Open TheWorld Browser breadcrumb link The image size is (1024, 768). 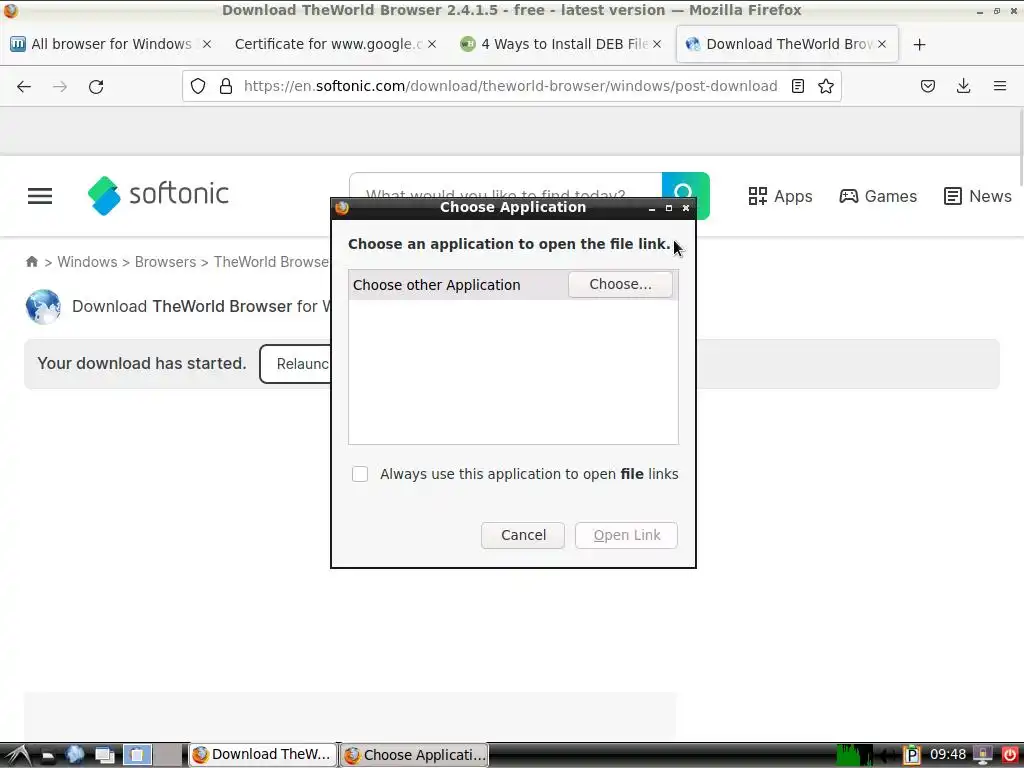272,262
